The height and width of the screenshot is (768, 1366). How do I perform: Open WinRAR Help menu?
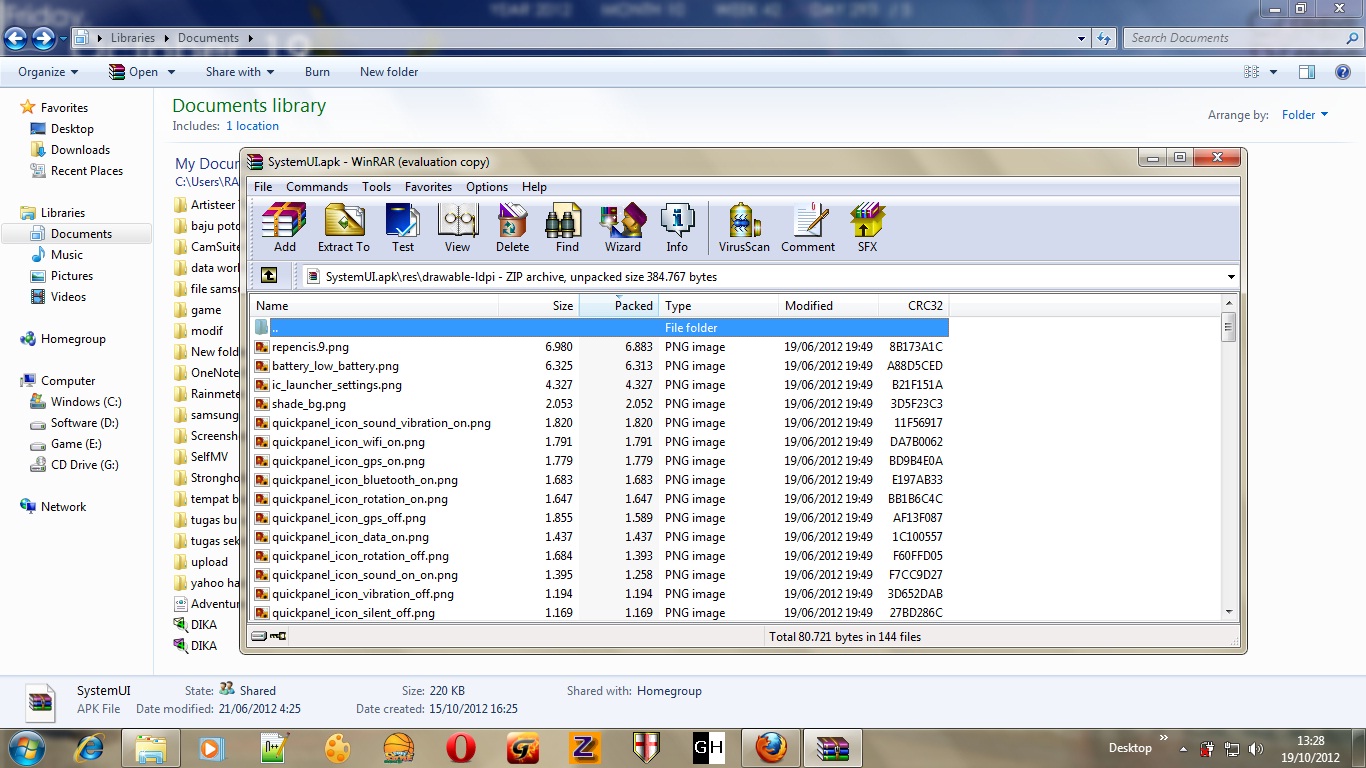point(535,187)
